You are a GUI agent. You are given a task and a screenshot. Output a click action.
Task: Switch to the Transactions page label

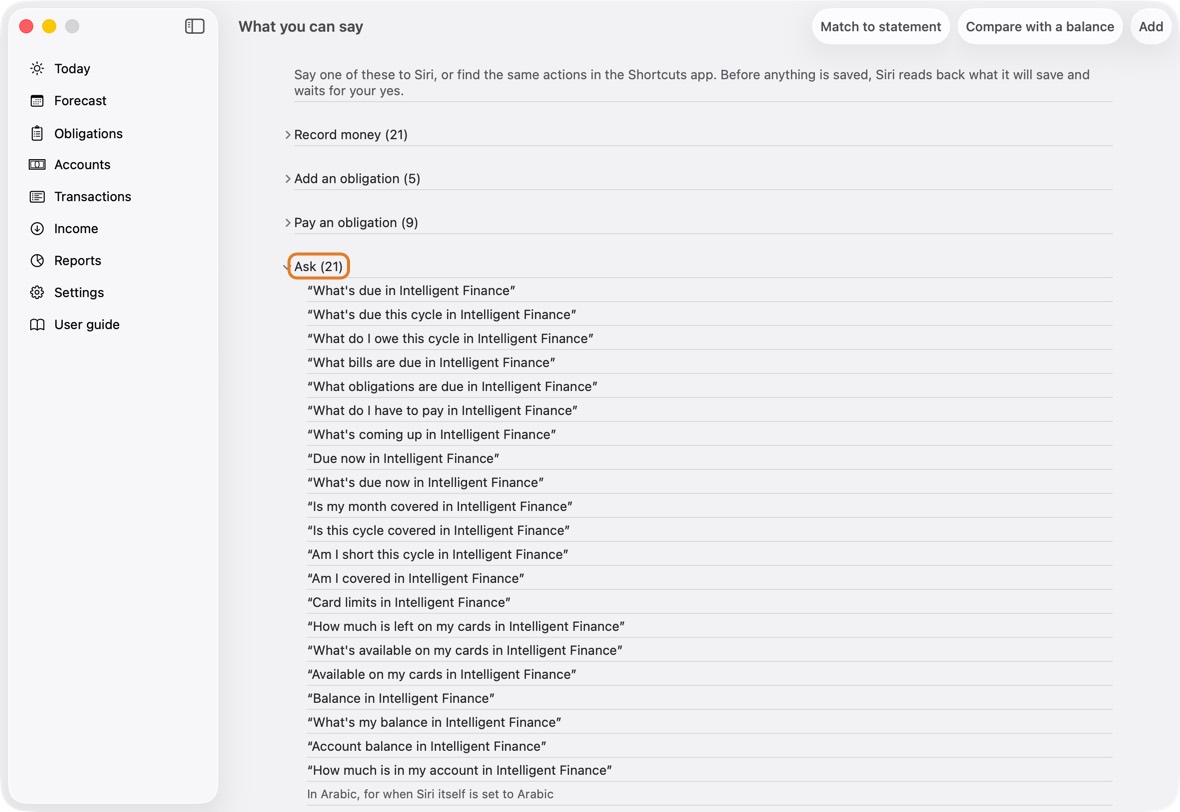[x=93, y=196]
